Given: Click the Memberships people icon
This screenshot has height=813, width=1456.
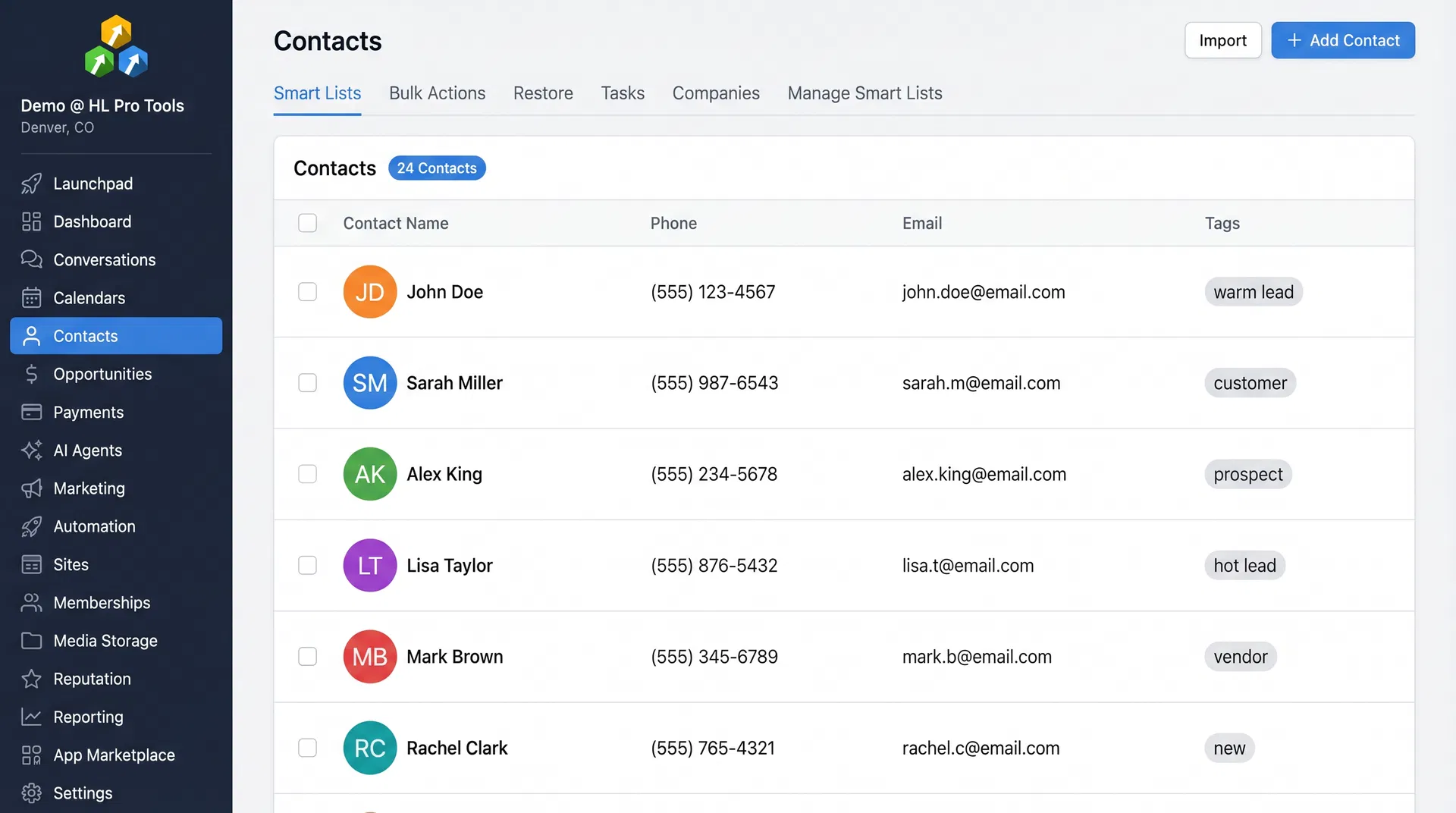Looking at the screenshot, I should click(31, 603).
